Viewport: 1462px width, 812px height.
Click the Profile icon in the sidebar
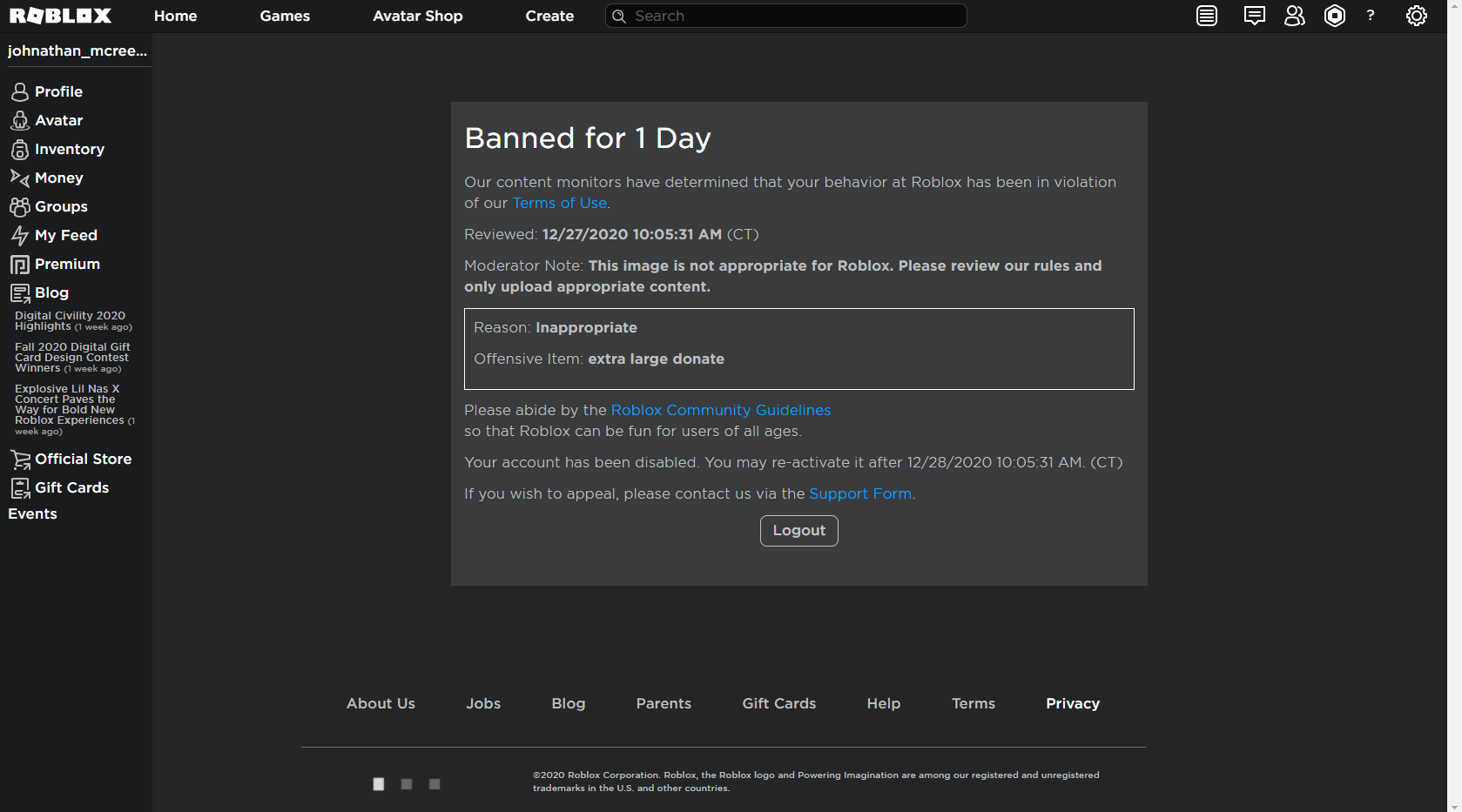tap(20, 91)
